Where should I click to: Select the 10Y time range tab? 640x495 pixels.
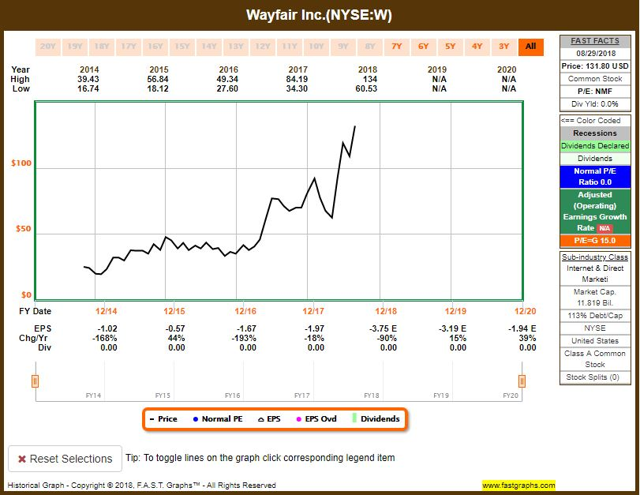tap(316, 47)
